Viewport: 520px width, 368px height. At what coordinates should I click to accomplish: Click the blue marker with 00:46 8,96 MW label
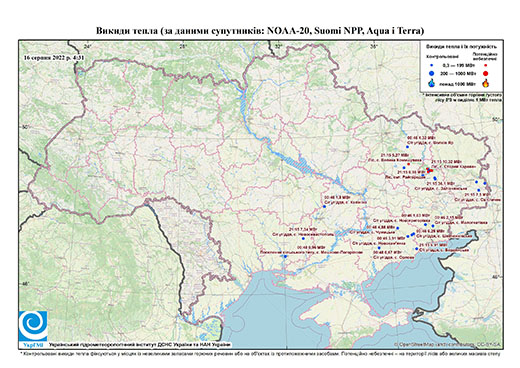(x=285, y=256)
